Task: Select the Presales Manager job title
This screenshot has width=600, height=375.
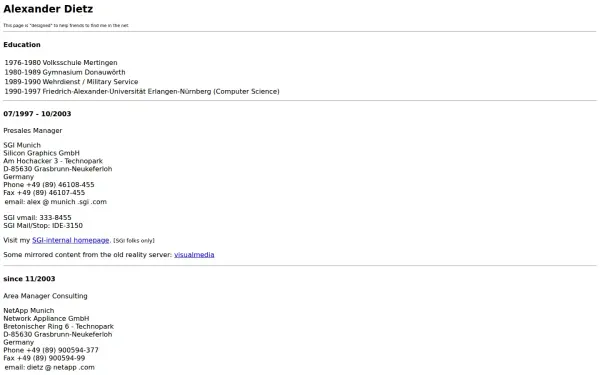Action: (x=33, y=131)
